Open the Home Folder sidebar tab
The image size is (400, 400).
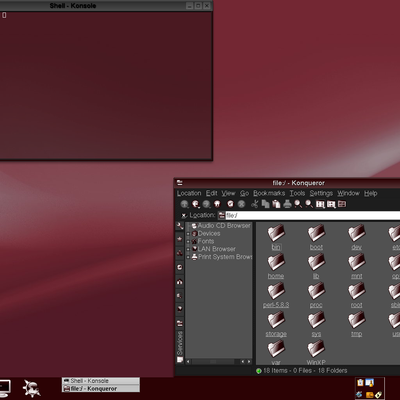pyautogui.click(x=180, y=282)
